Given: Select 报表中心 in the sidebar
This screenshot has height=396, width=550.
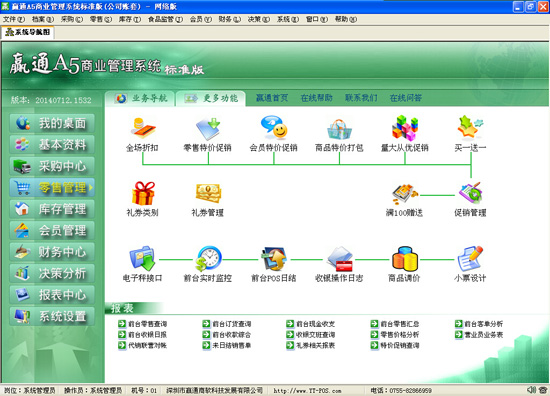Looking at the screenshot, I should [52, 295].
